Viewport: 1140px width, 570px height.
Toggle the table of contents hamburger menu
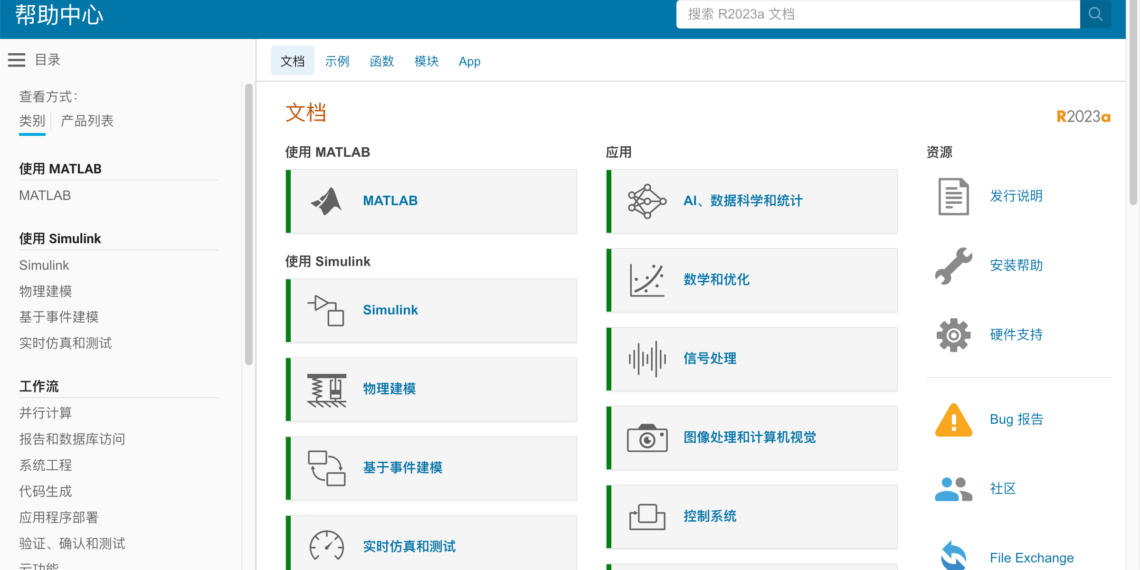pos(17,60)
